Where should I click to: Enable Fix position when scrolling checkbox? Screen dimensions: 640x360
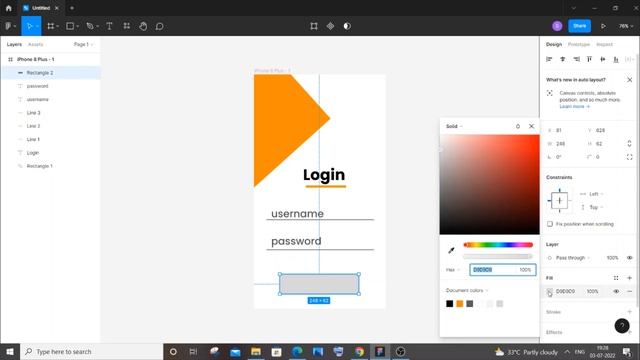click(550, 224)
